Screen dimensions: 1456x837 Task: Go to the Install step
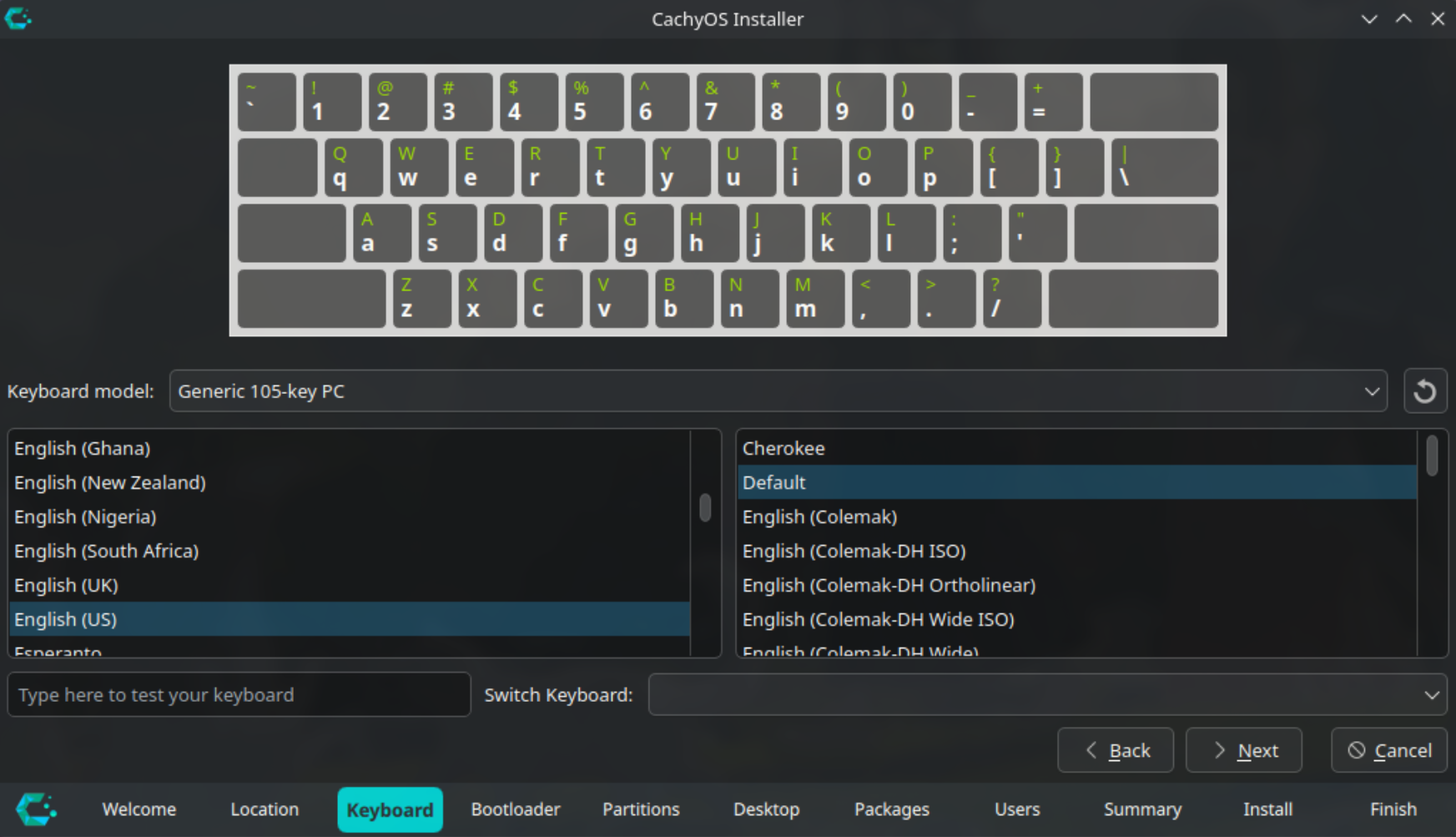[x=1267, y=809]
